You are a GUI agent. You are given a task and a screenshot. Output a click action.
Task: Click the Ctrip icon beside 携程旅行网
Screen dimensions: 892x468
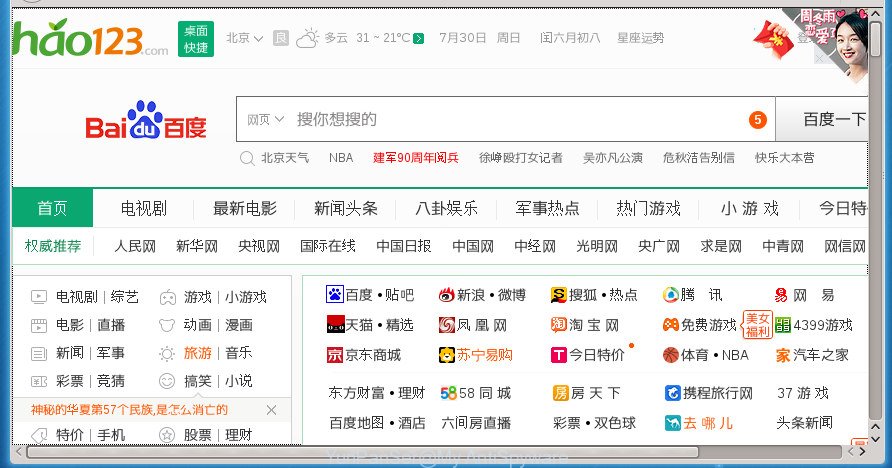(x=672, y=393)
